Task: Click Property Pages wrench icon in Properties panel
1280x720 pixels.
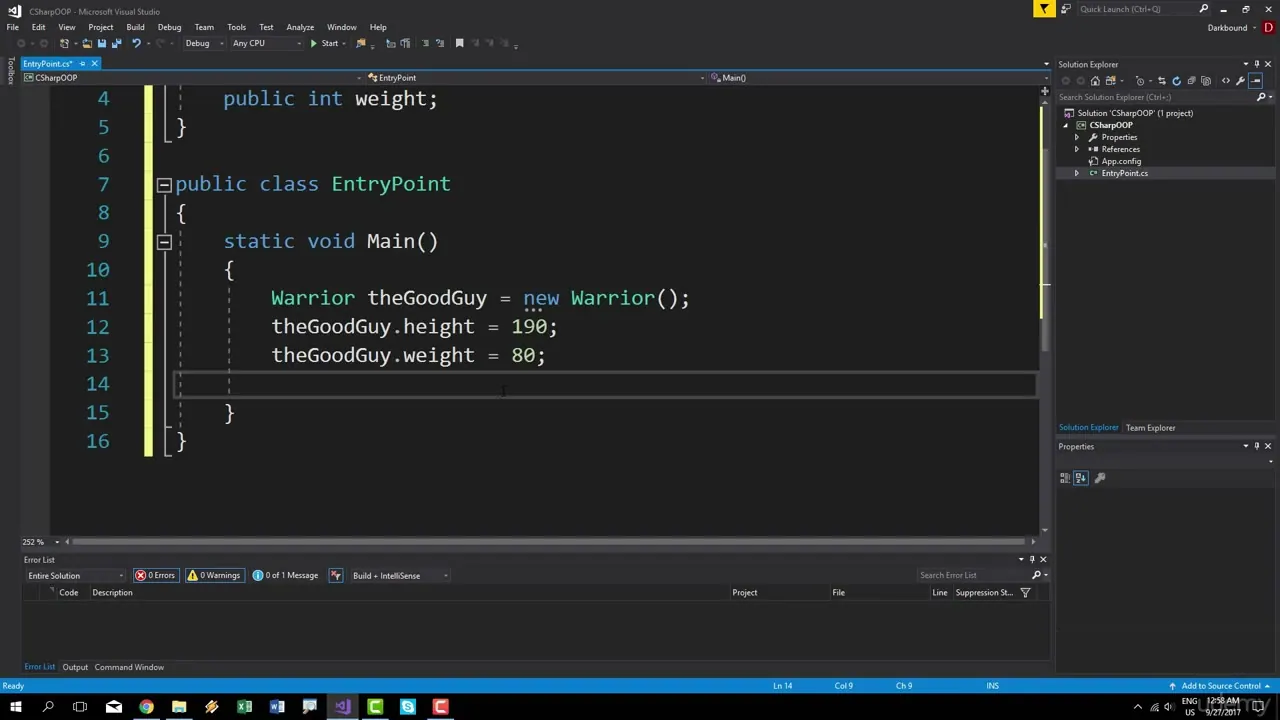Action: tap(1100, 478)
